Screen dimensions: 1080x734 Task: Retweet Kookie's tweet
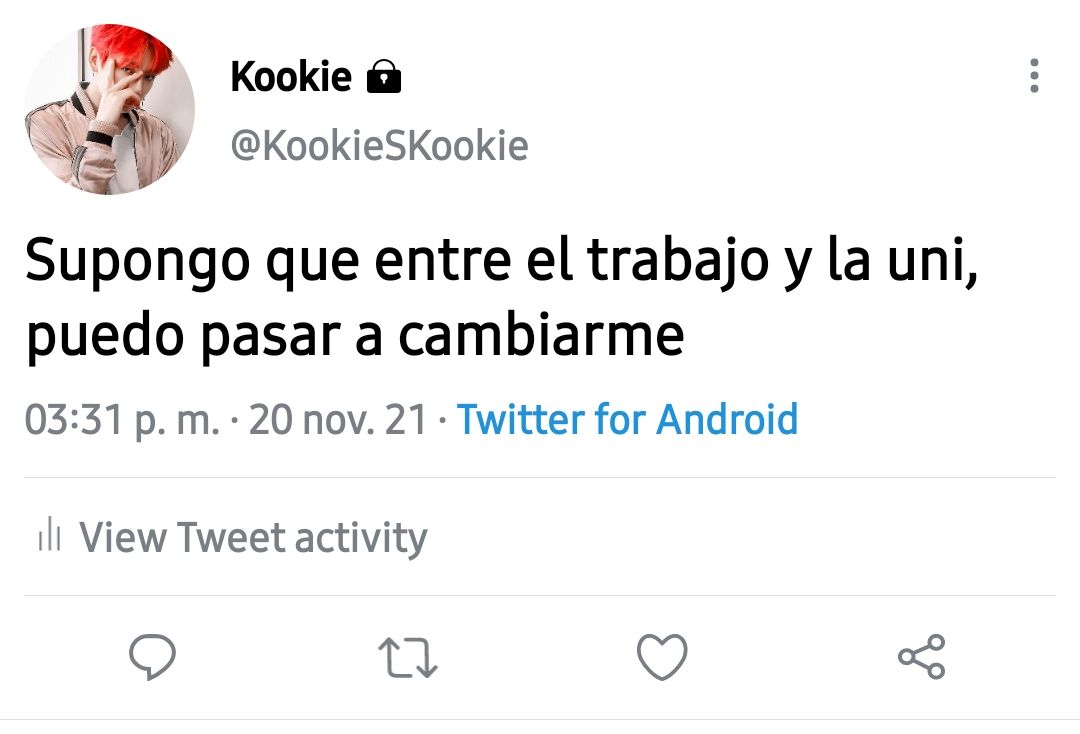408,657
